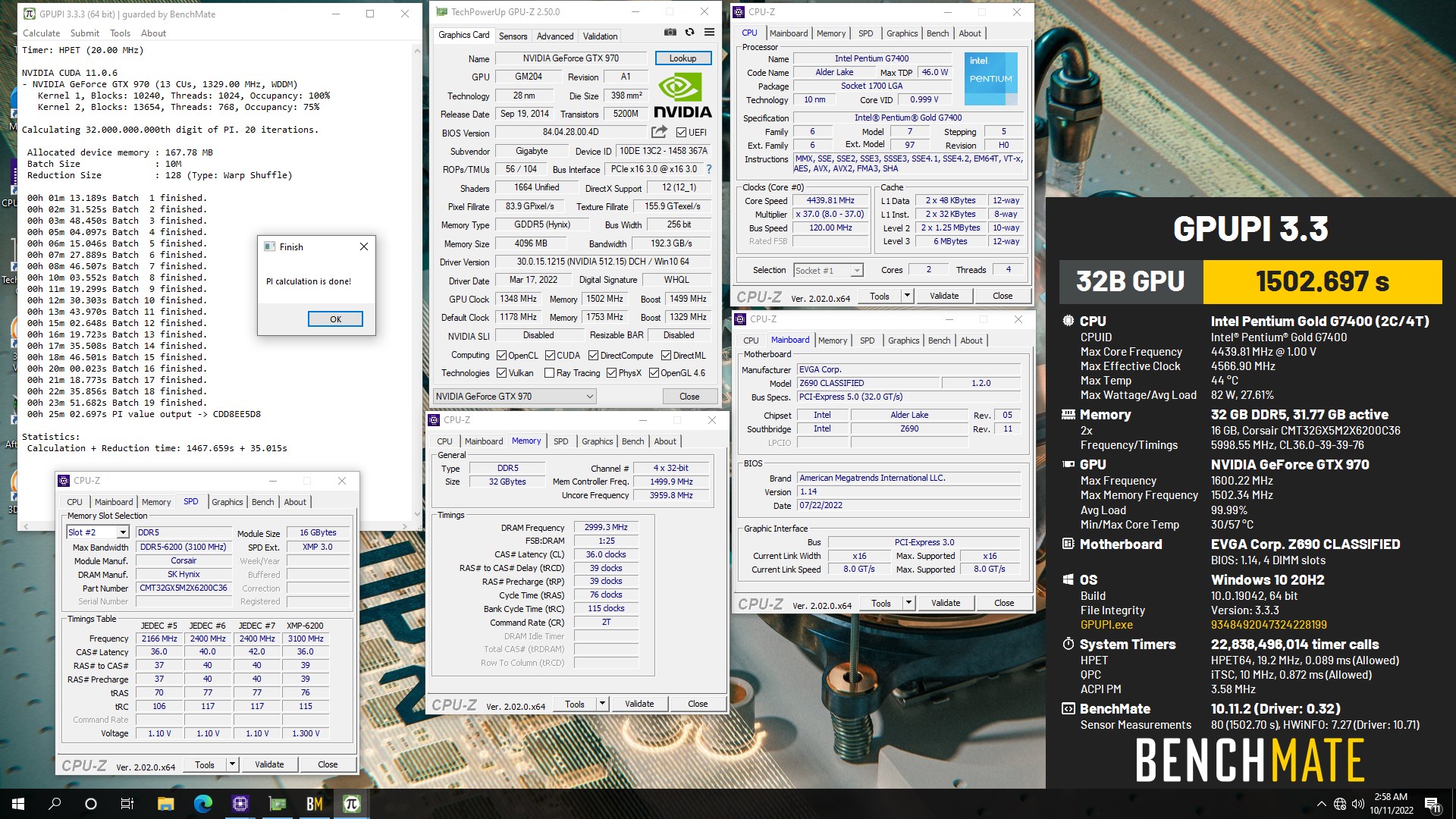The height and width of the screenshot is (819, 1456).
Task: Click the network tray icon
Action: [1340, 804]
